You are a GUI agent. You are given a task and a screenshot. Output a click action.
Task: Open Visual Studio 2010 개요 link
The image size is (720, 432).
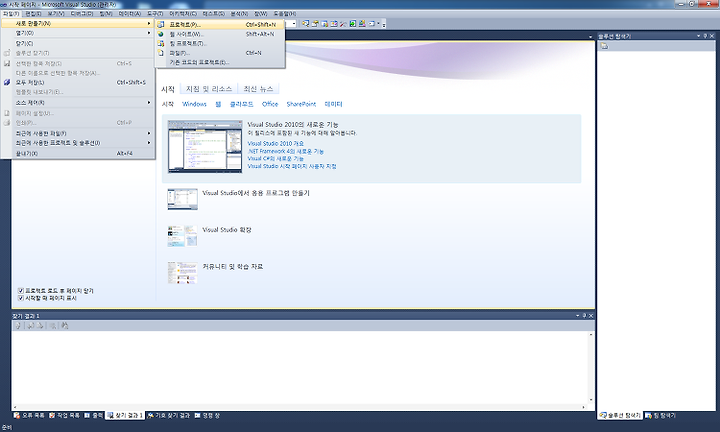point(276,144)
